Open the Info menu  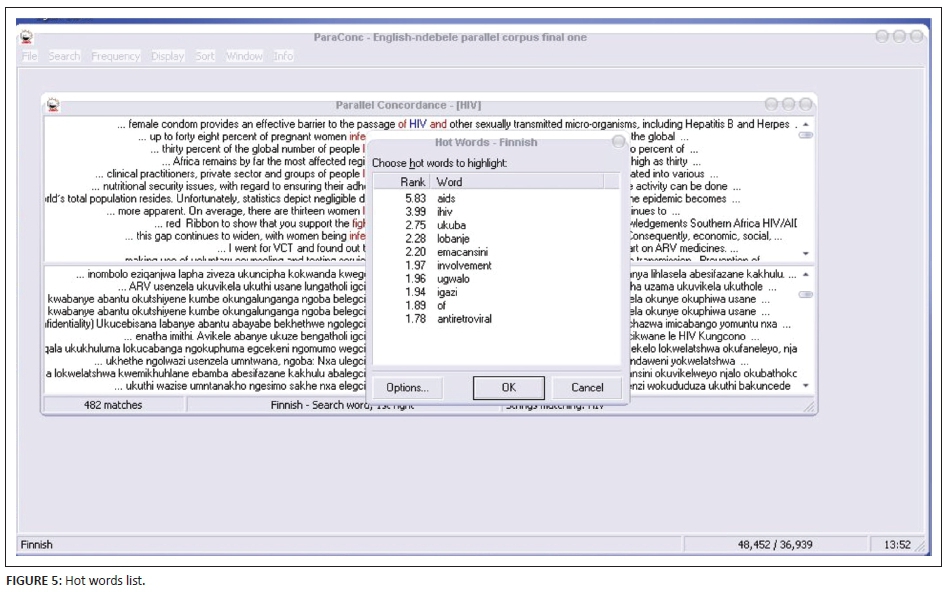(x=284, y=56)
